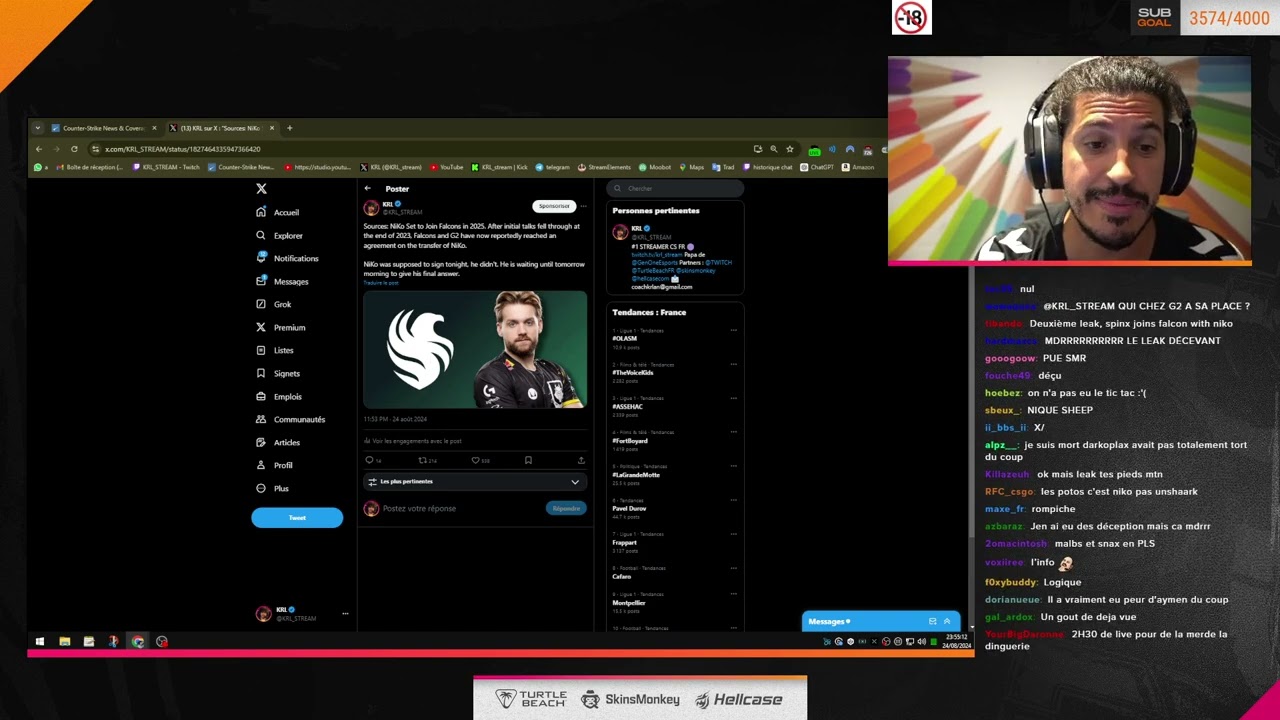The image size is (1280, 720).
Task: Open Profil in X sidebar
Action: point(275,465)
